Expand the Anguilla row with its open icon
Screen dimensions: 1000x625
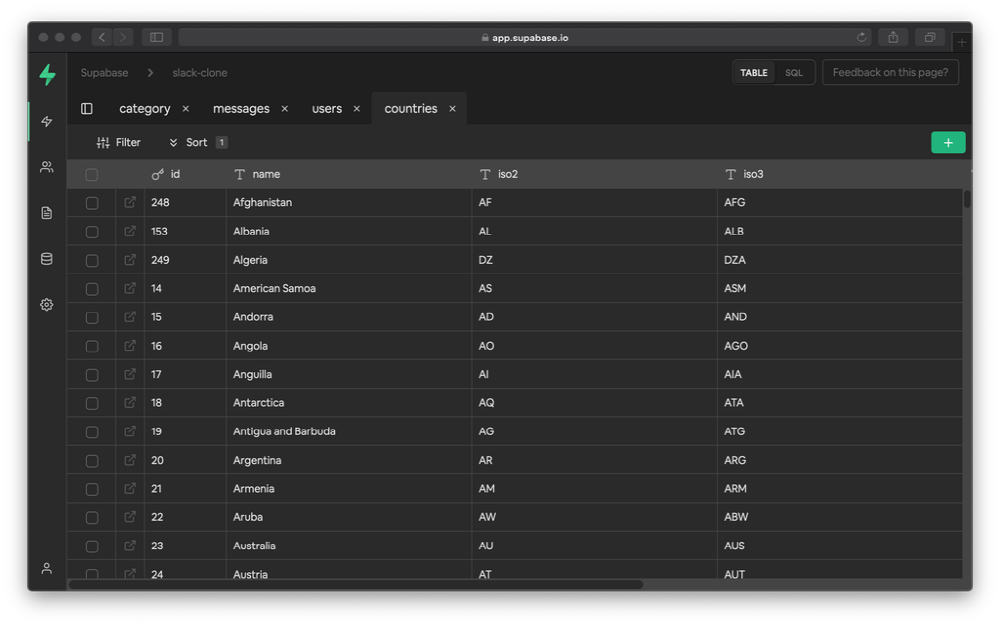(130, 374)
